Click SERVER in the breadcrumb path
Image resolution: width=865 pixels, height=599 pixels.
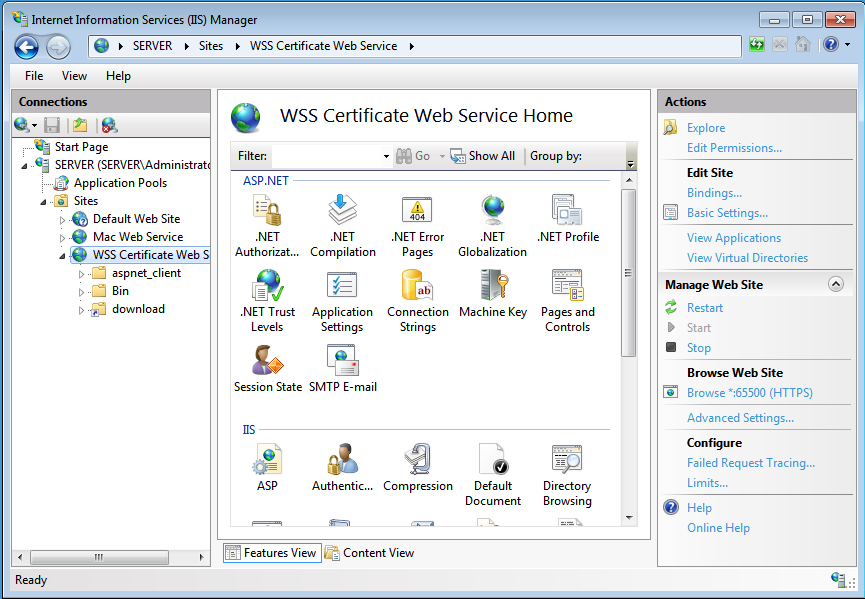coord(152,46)
